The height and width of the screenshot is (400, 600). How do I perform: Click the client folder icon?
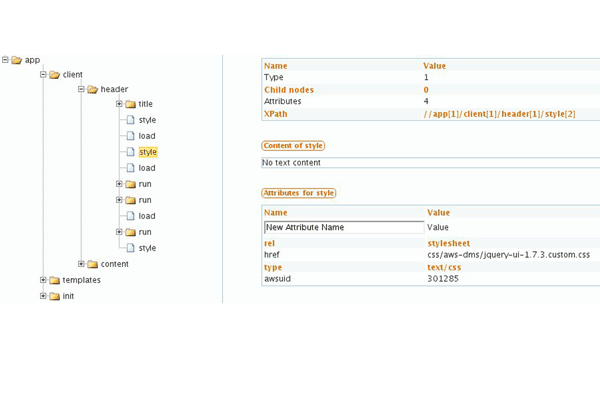[54, 75]
